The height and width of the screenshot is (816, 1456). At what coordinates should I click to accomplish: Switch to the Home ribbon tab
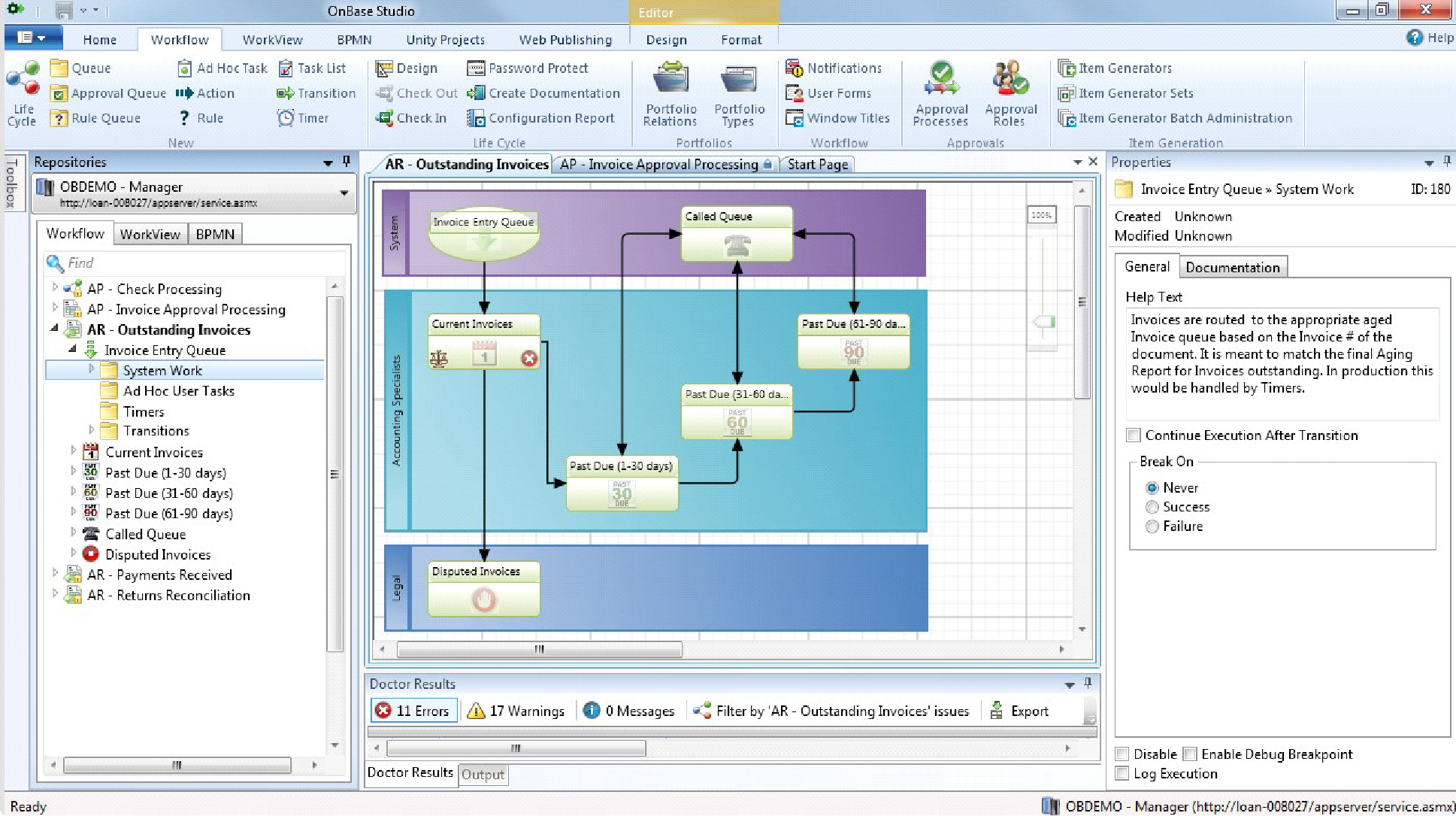click(99, 40)
